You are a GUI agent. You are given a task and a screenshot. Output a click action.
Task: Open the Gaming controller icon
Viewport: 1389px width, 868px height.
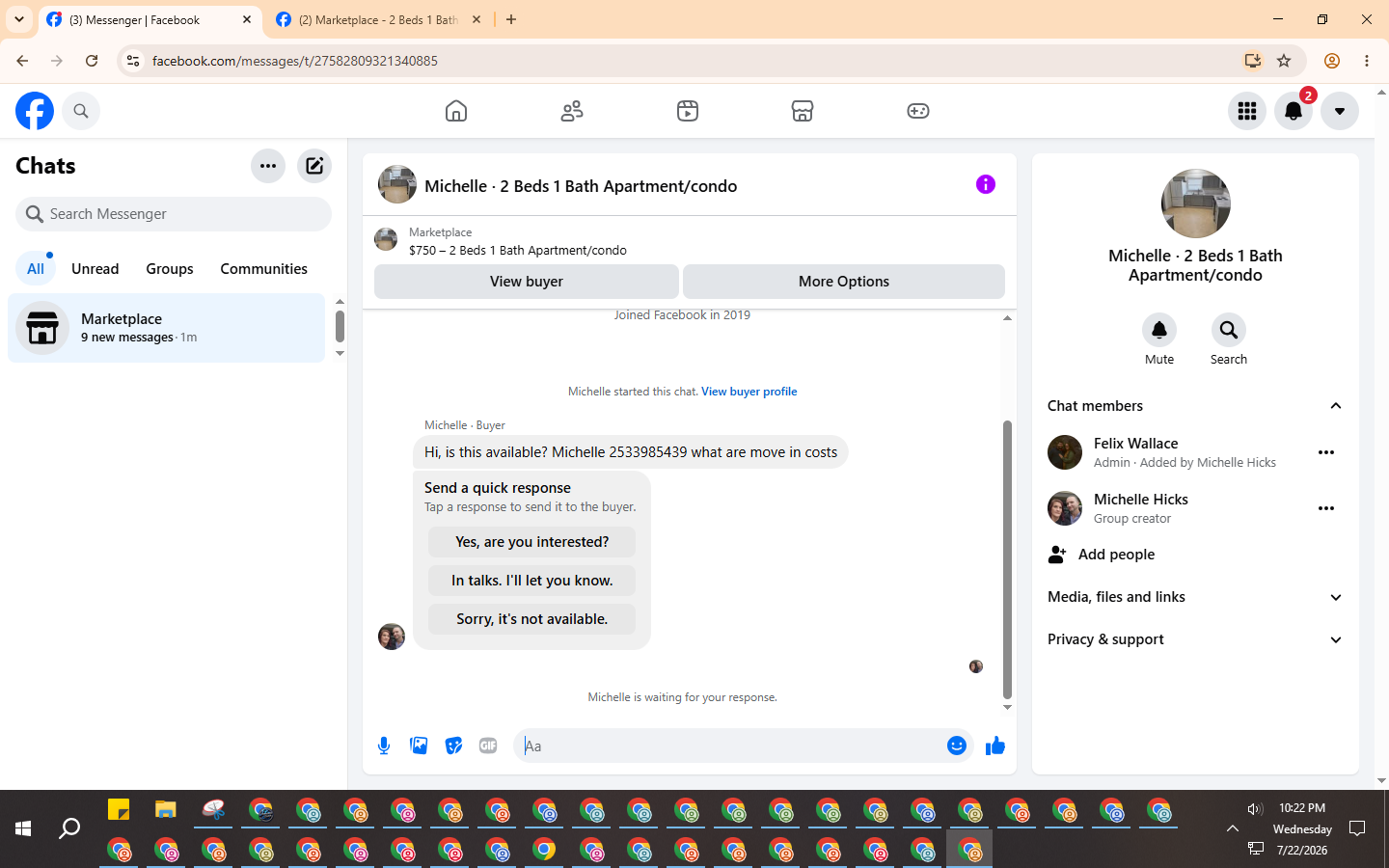tap(918, 111)
